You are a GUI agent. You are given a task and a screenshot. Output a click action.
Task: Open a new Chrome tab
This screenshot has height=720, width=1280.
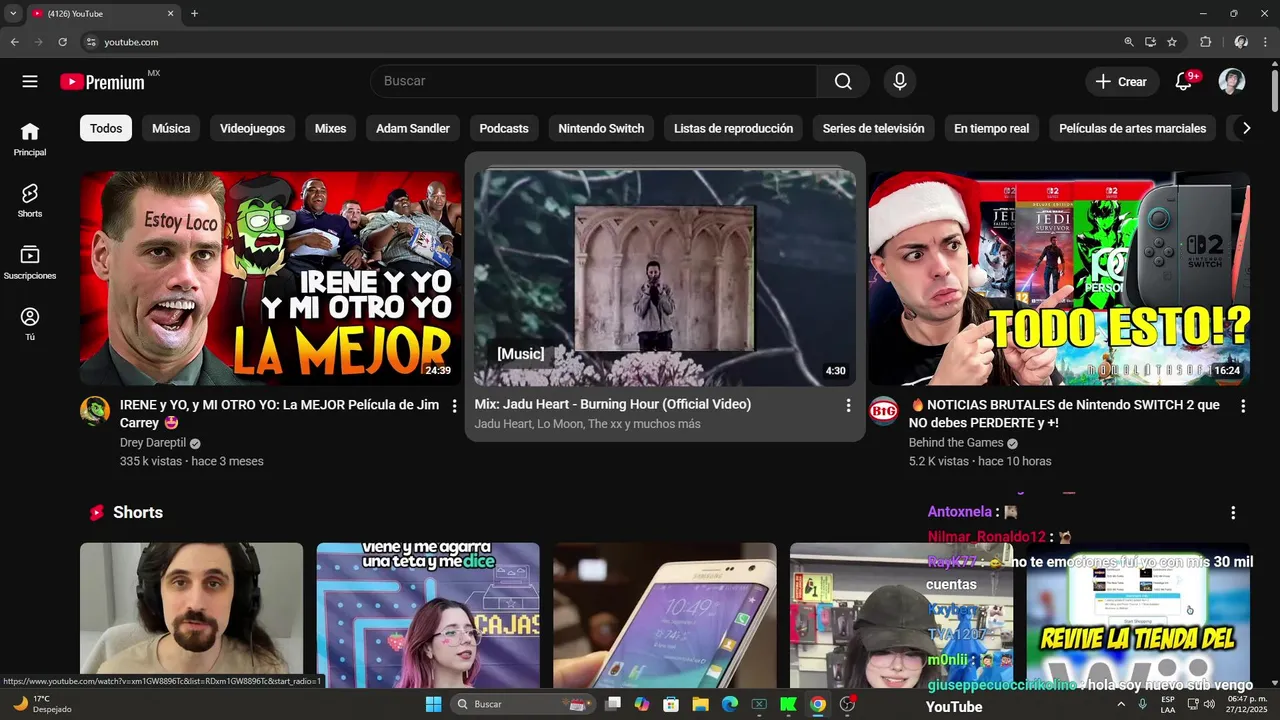pos(194,14)
